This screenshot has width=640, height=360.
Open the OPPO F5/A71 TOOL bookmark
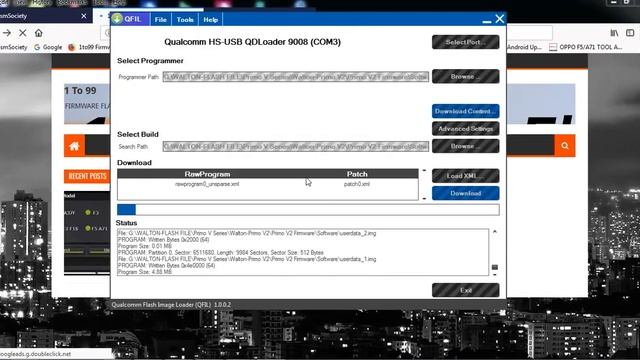click(x=586, y=47)
